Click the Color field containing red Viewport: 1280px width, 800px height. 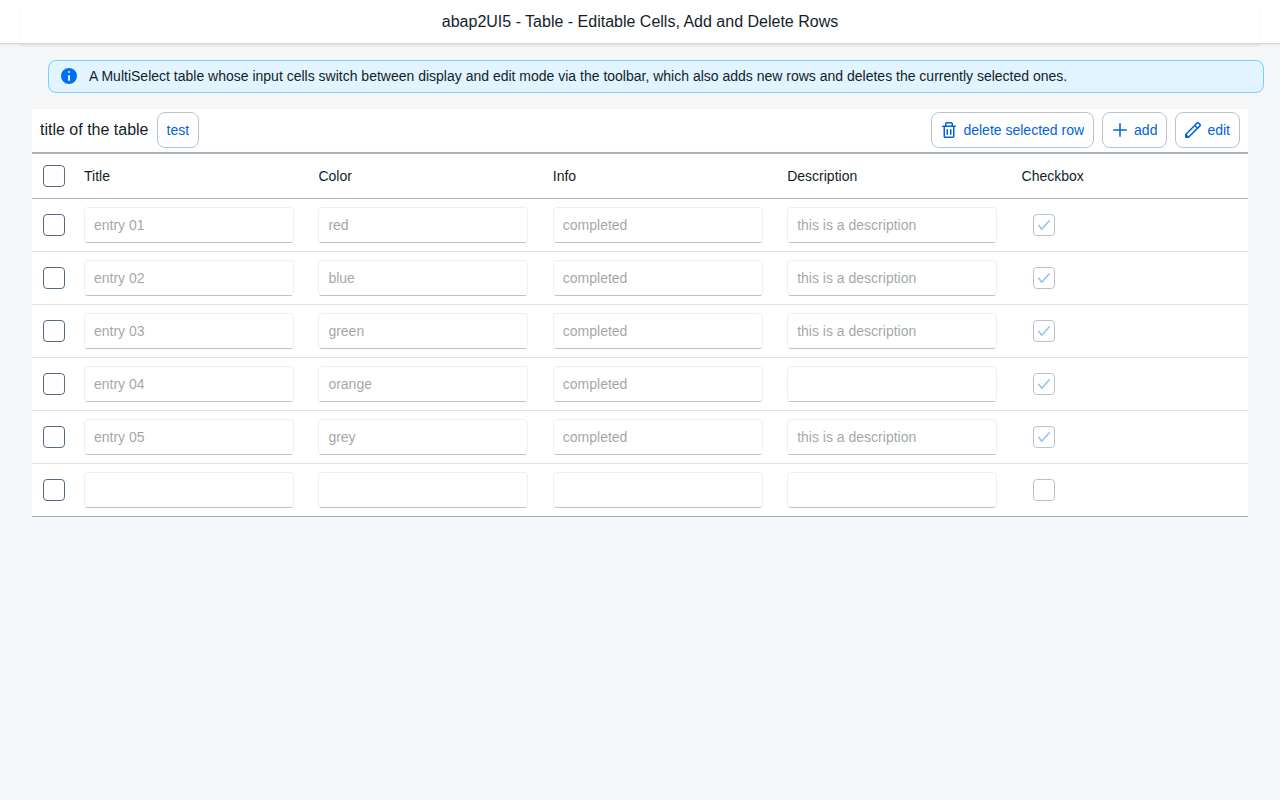423,225
